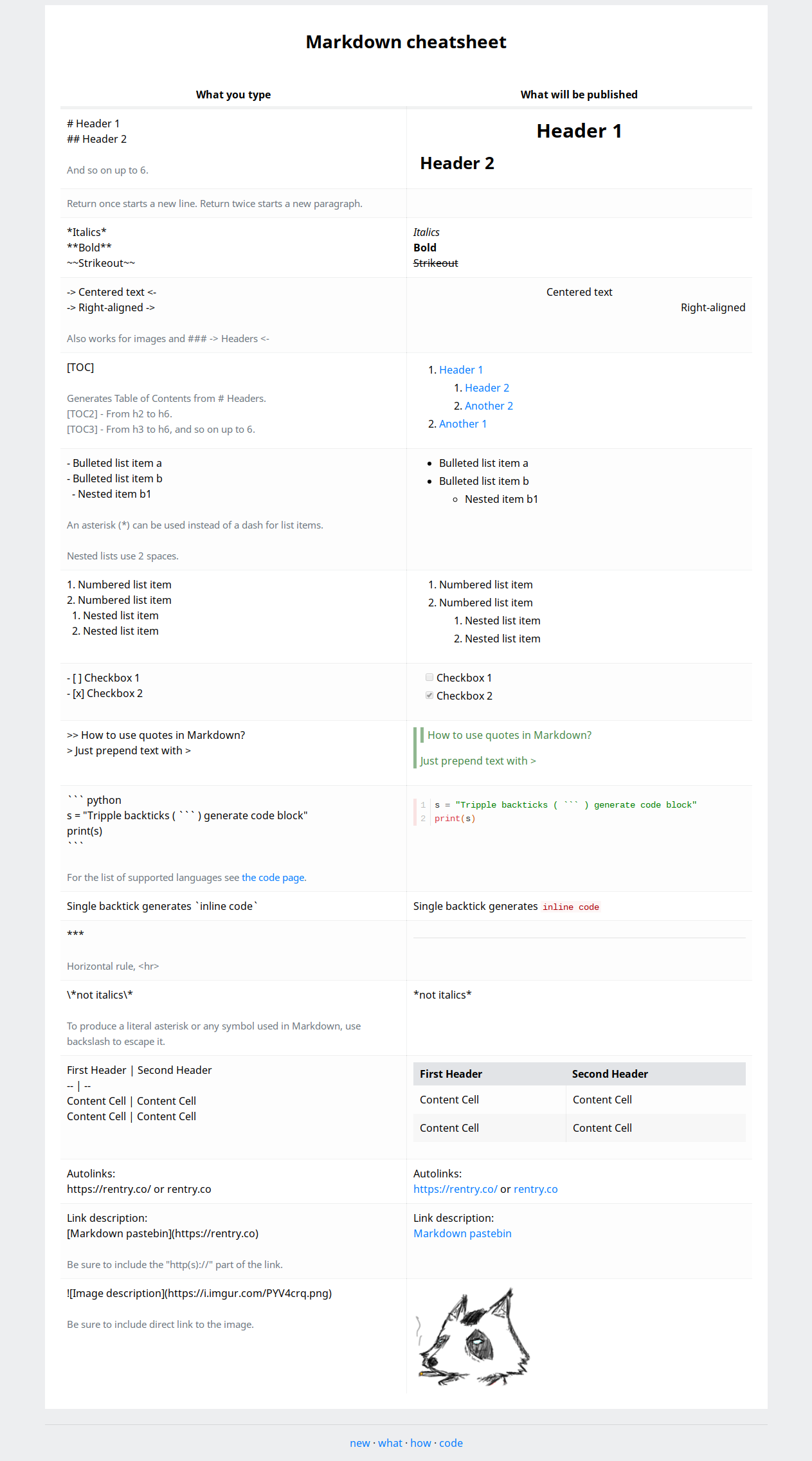Screen dimensions: 812x1461
Task: Follow the Header 2 TOC link
Action: coord(487,388)
